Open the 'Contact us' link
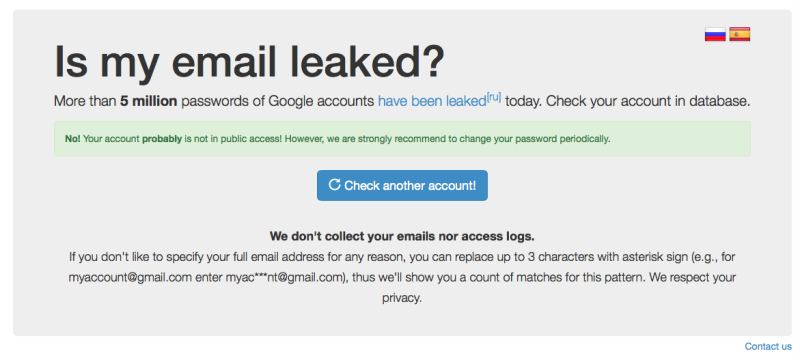The height and width of the screenshot is (360, 800). pos(768,346)
